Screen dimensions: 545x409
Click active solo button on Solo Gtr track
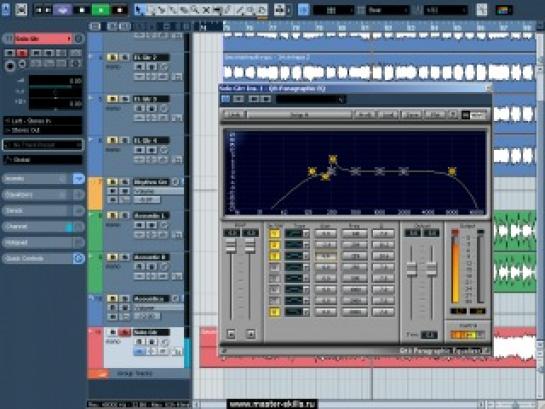124,332
